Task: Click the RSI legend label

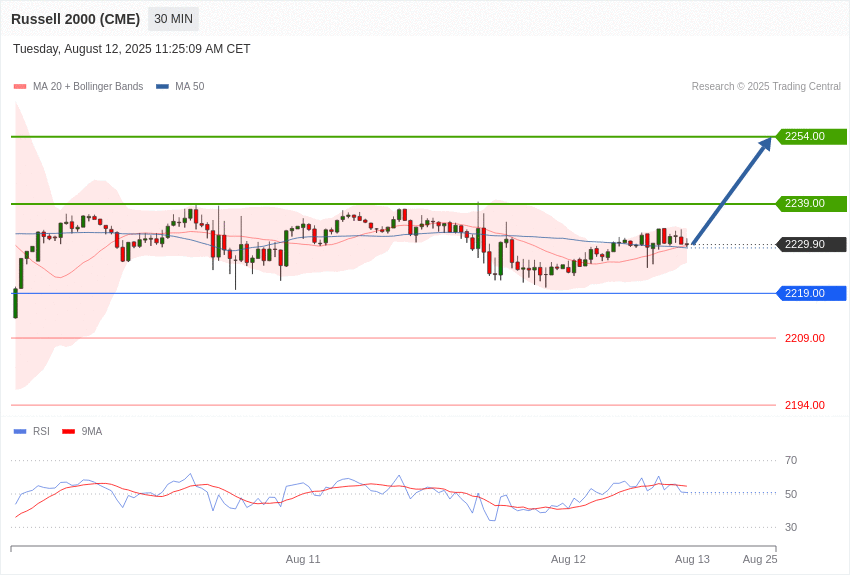Action: [x=41, y=431]
